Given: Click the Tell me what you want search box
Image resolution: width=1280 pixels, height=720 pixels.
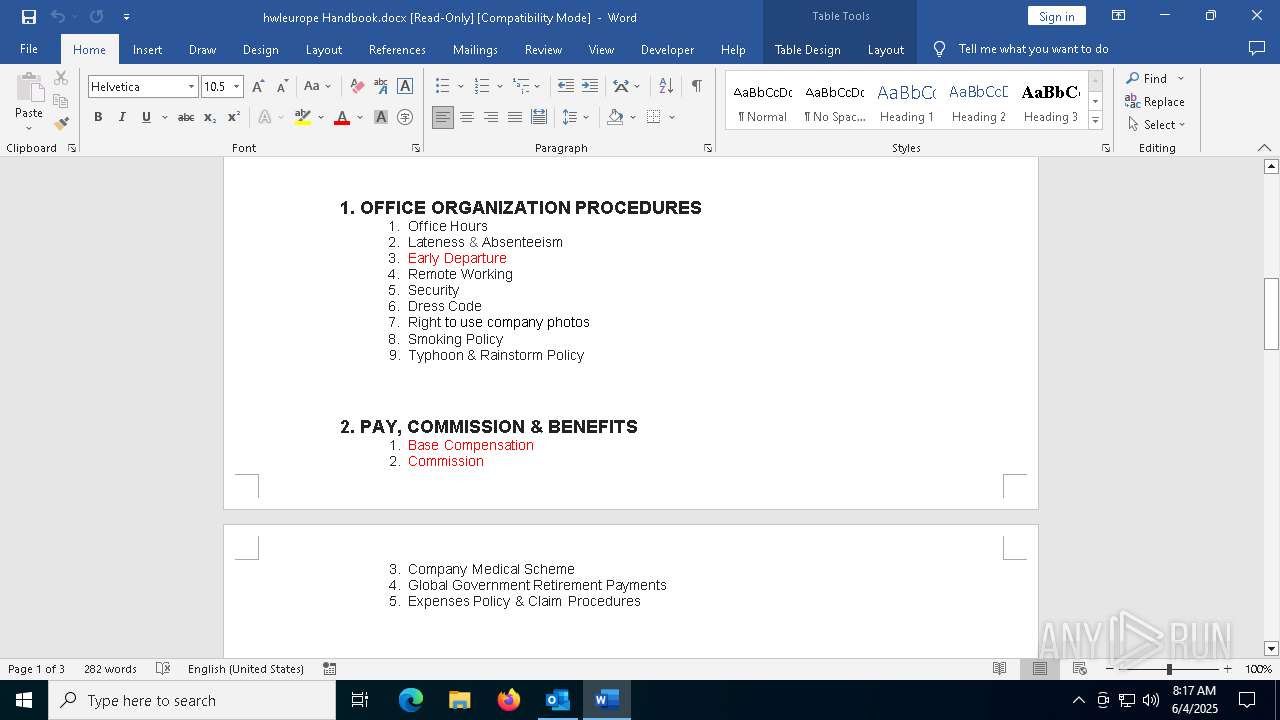Looking at the screenshot, I should click(1032, 49).
